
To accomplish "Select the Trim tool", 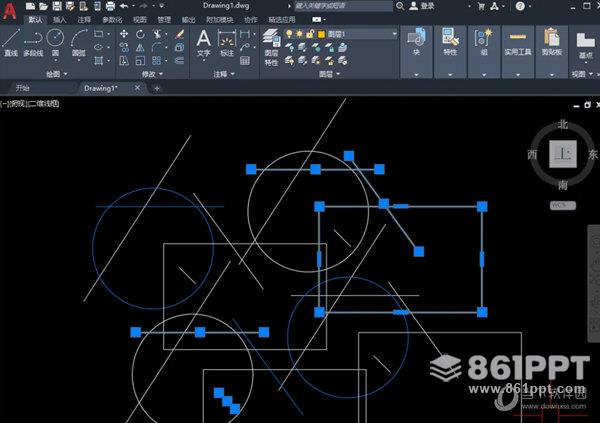I will click(x=157, y=34).
